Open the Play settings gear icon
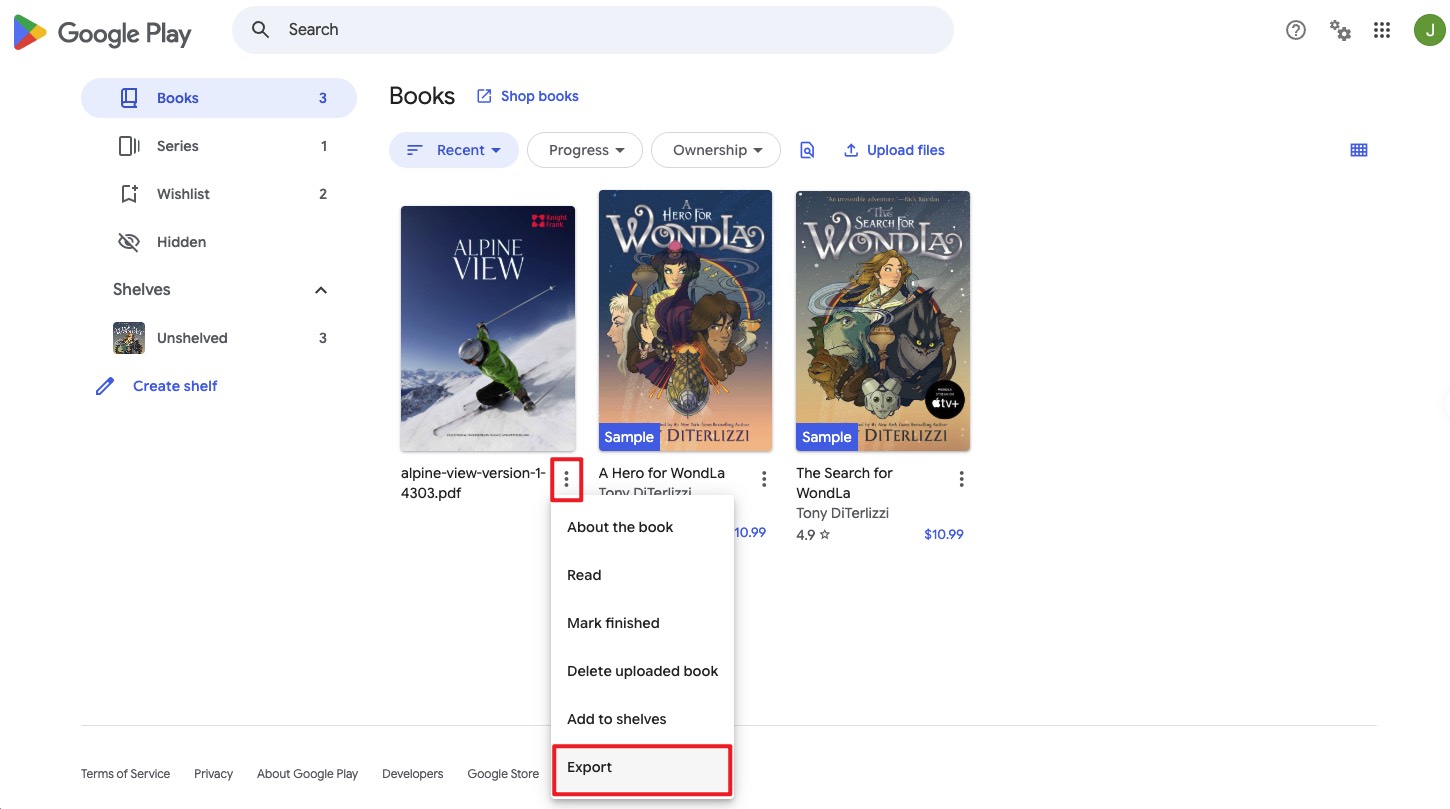Viewport: 1450px width, 809px height. pos(1340,30)
